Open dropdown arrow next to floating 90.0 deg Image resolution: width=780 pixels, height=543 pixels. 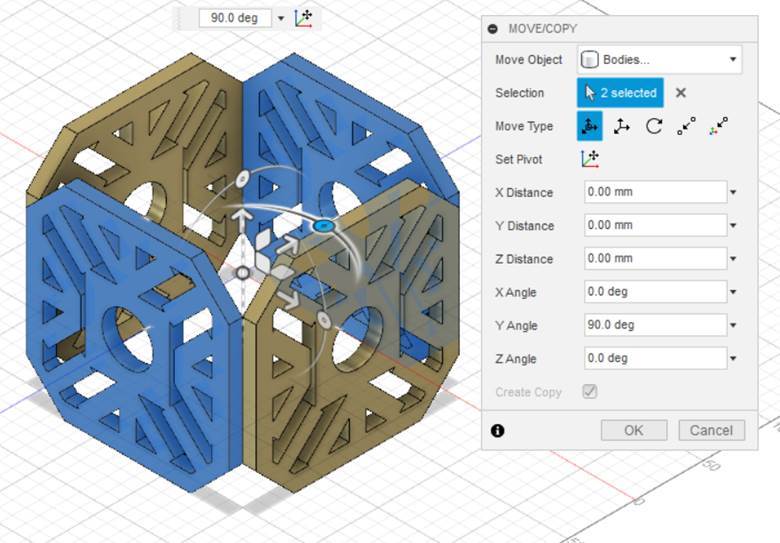point(281,18)
